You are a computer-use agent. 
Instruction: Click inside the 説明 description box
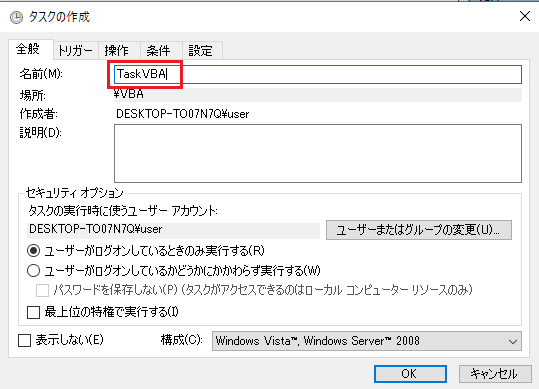(318, 153)
